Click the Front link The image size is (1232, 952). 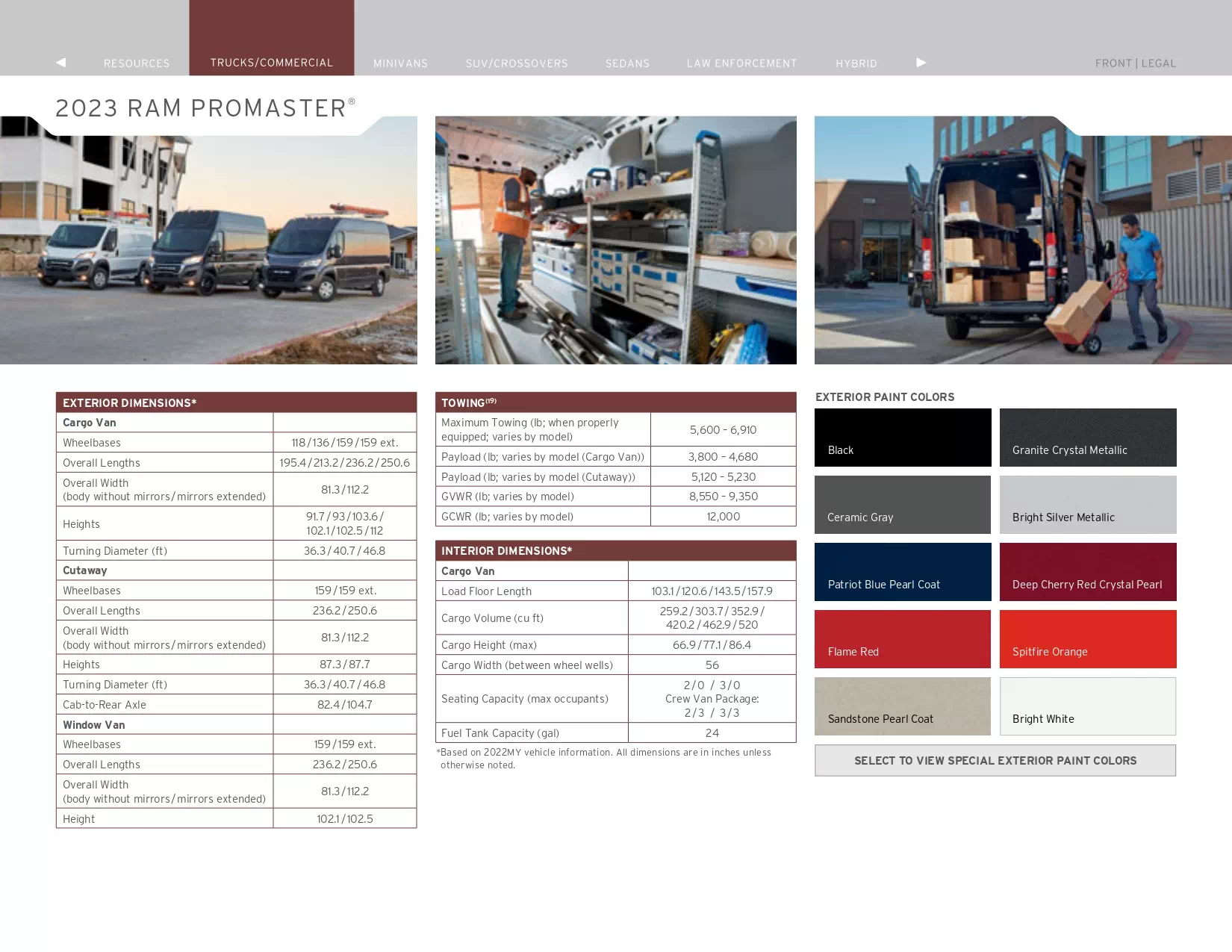(x=1113, y=63)
